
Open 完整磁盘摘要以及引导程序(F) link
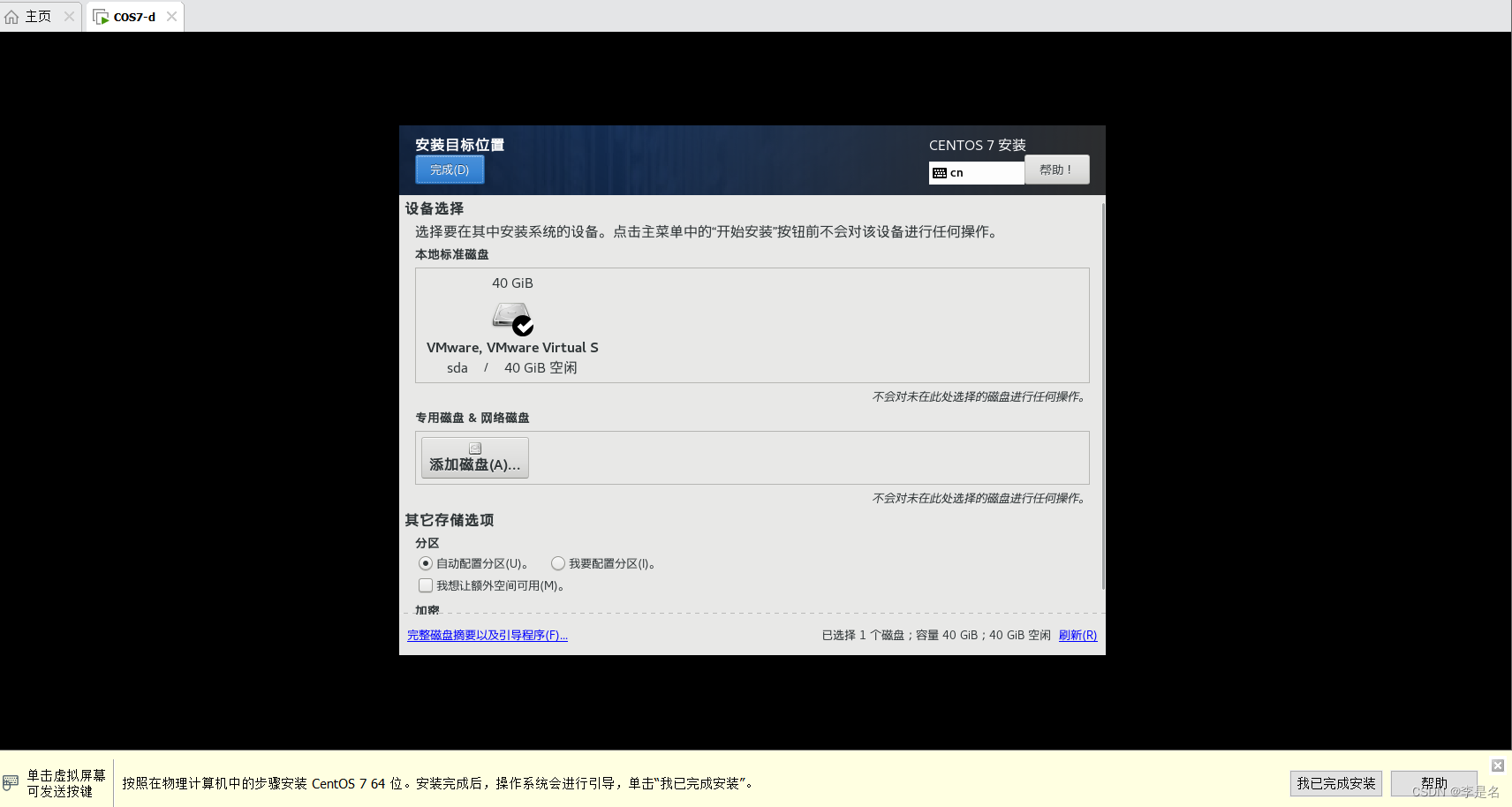point(488,635)
